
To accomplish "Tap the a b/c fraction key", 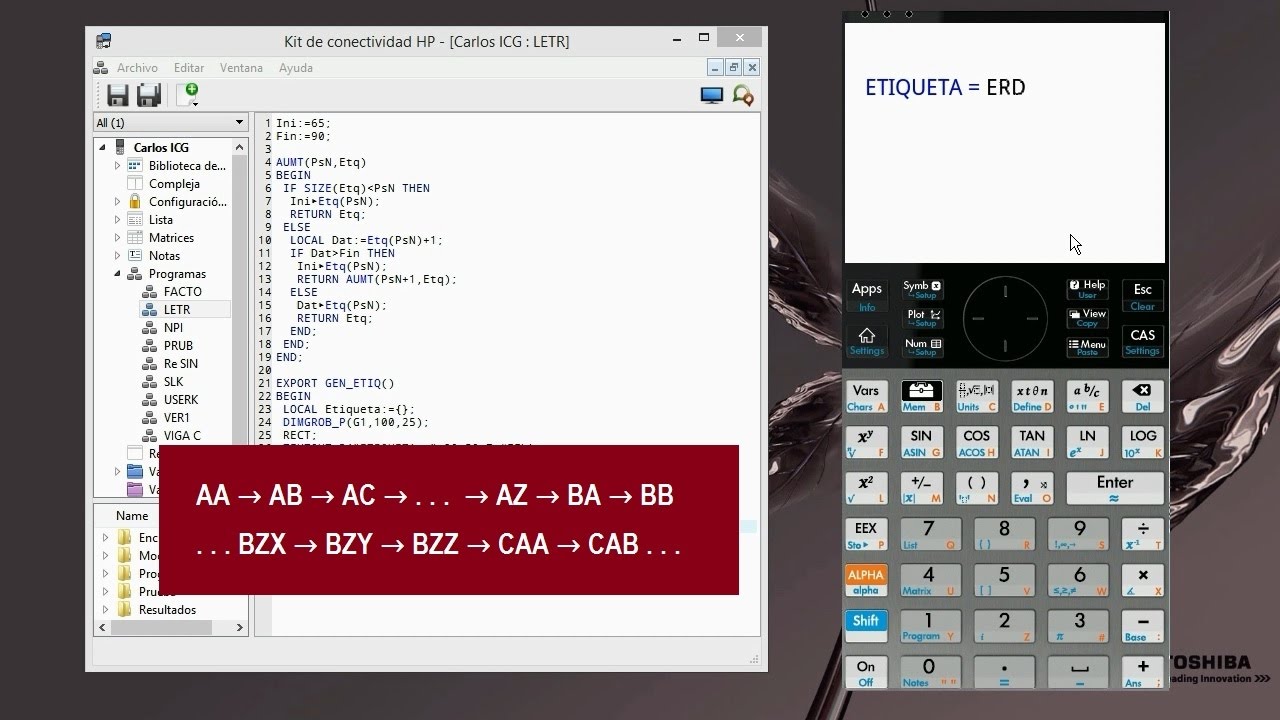I will [x=1087, y=397].
